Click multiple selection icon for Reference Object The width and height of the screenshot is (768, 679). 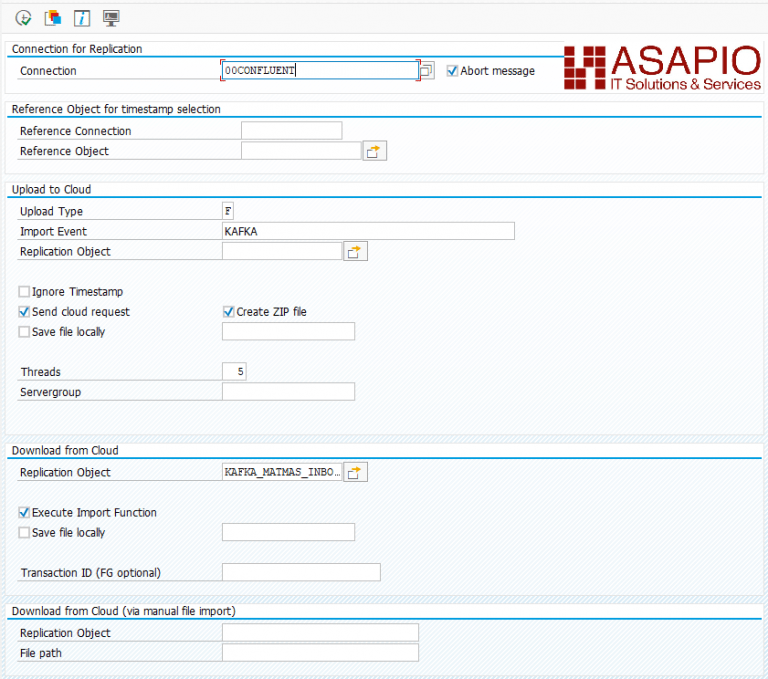point(374,151)
